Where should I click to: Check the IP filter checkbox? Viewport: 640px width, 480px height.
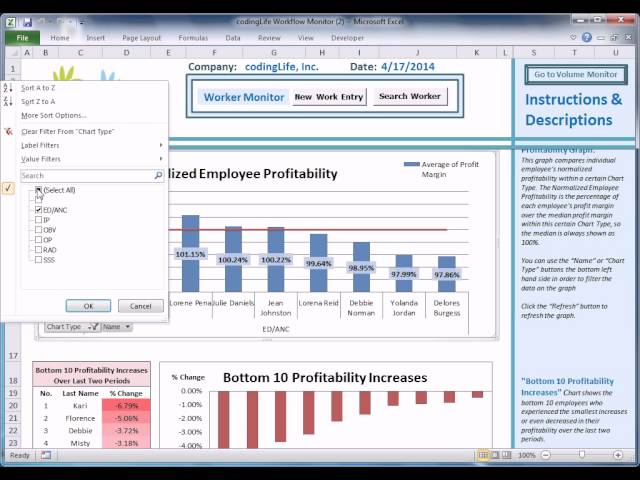click(x=38, y=220)
